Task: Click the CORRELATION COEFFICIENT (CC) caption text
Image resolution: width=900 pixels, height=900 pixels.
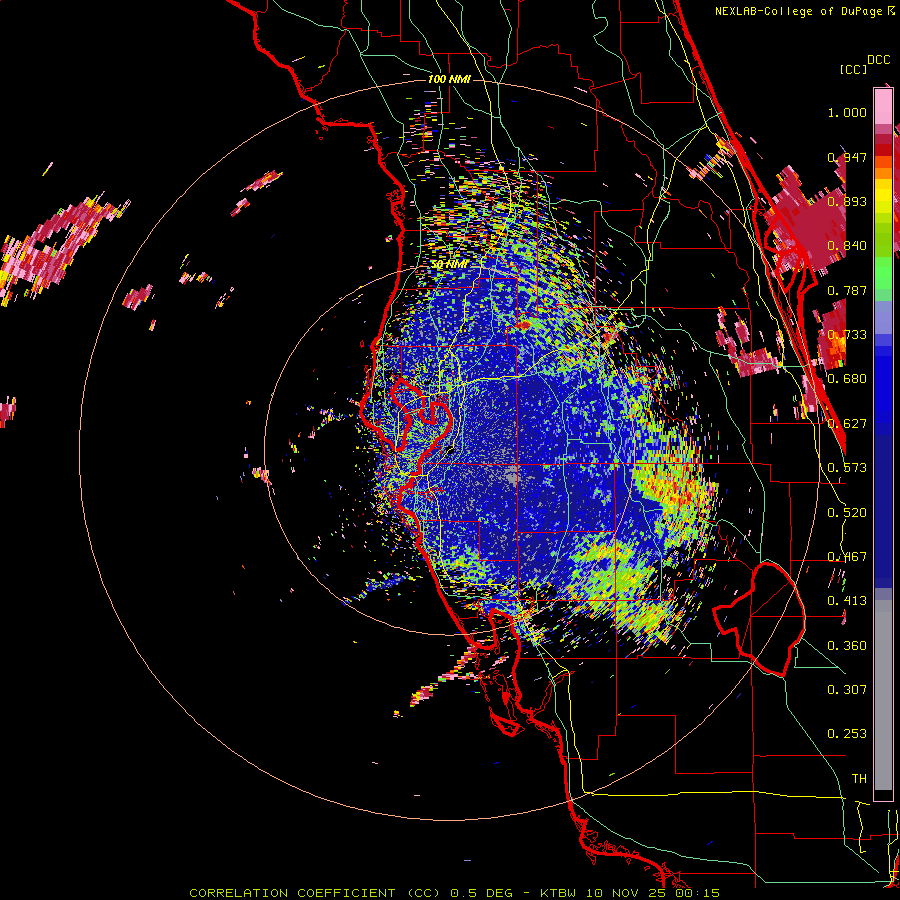Action: (x=315, y=893)
